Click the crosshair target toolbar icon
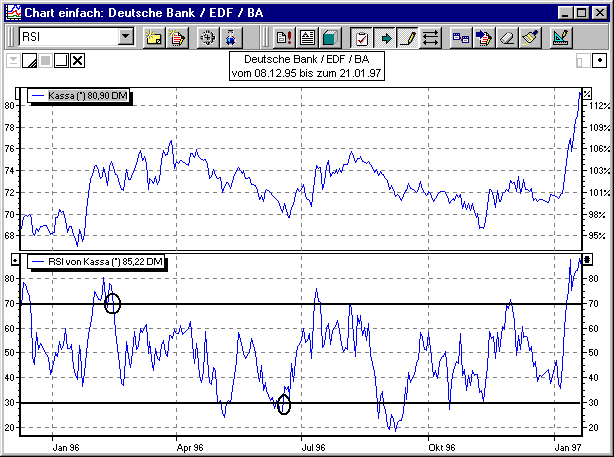The image size is (614, 457). pyautogui.click(x=208, y=38)
